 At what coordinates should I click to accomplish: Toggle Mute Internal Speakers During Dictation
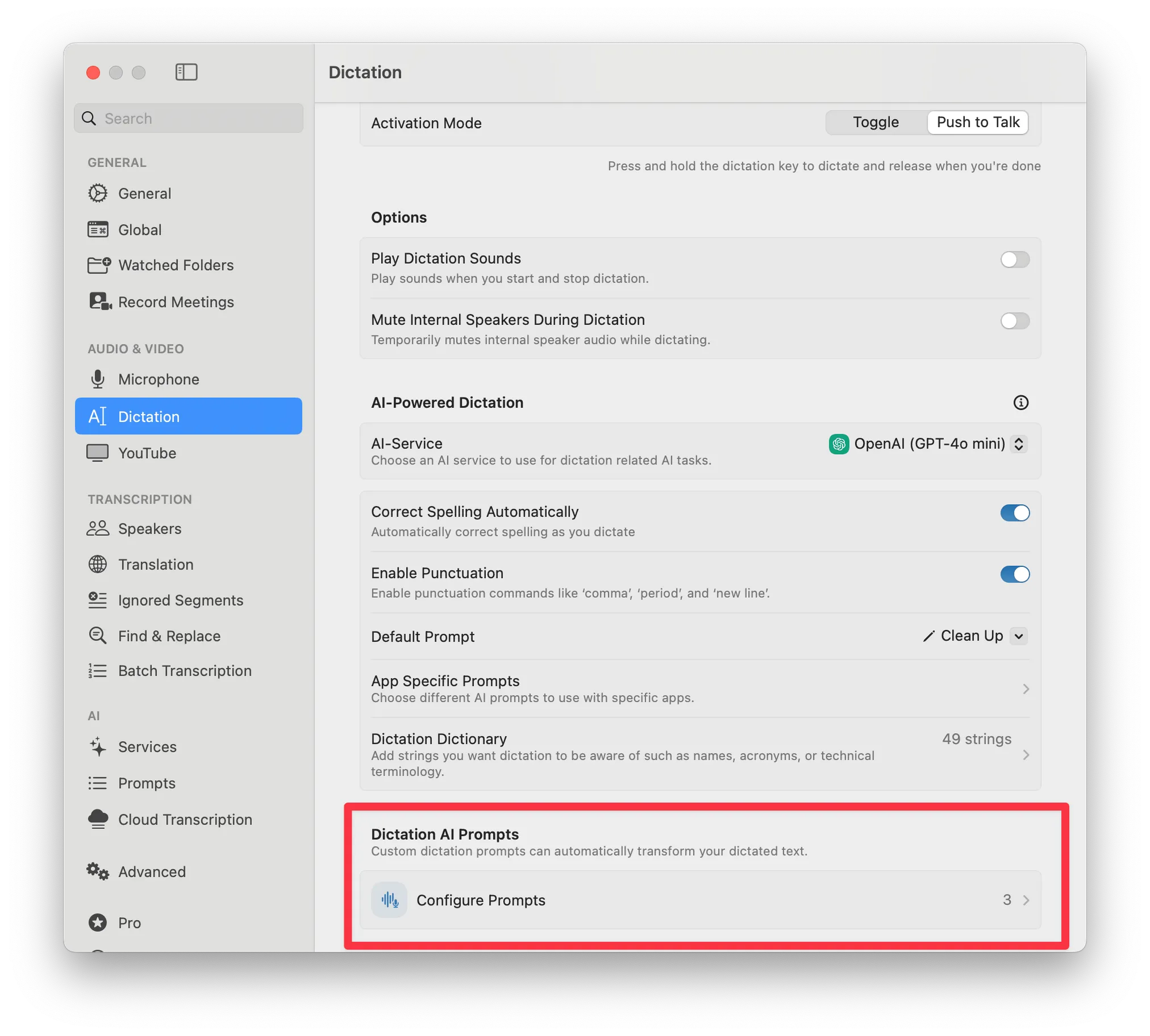[x=1014, y=321]
